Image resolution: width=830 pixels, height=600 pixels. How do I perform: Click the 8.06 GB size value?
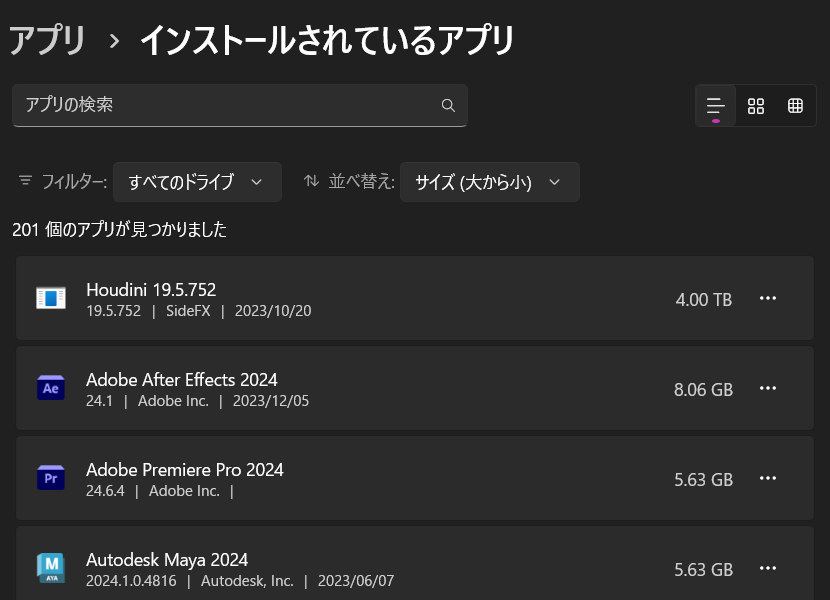703,390
